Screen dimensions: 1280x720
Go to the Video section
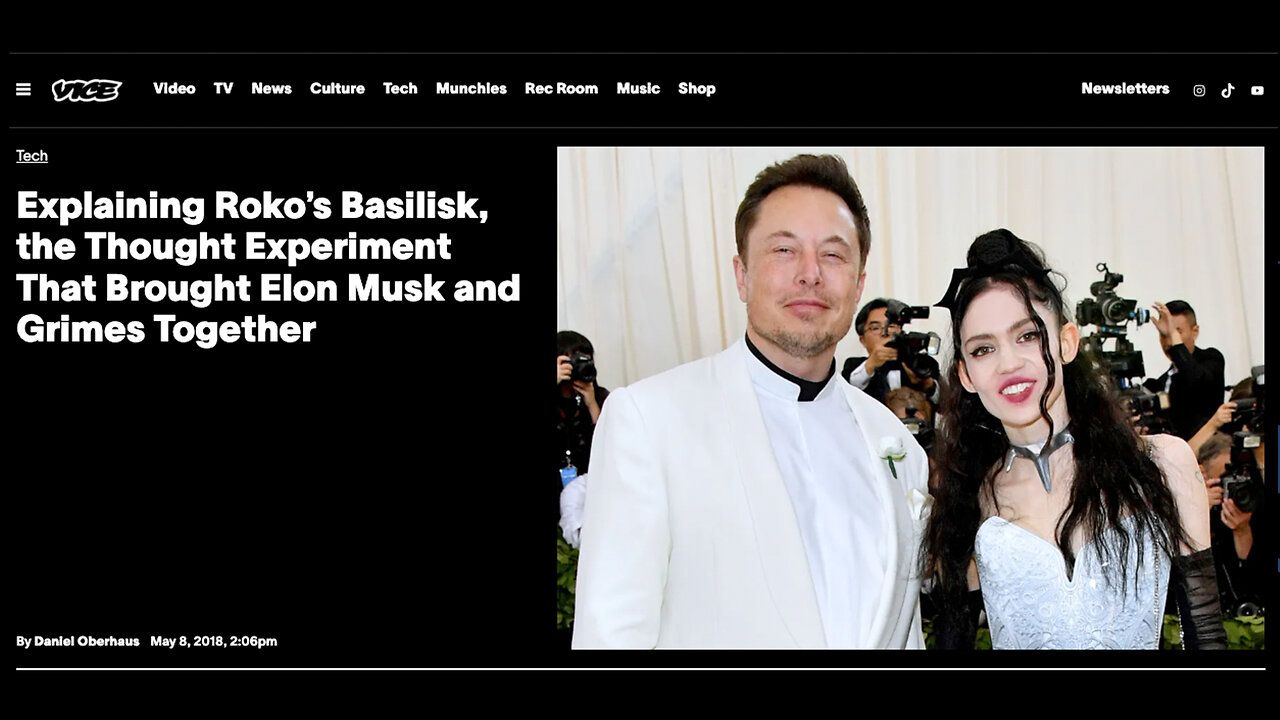pos(174,88)
